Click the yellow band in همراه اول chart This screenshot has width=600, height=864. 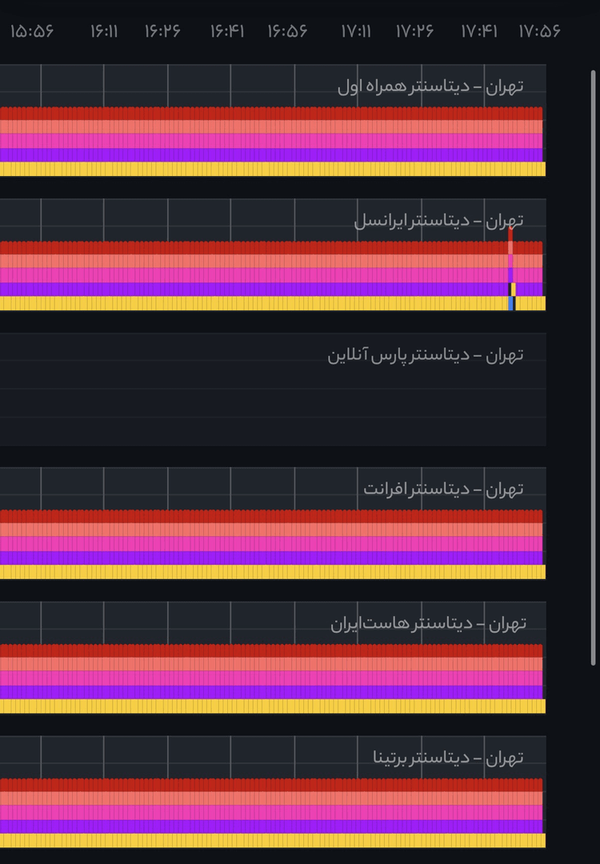(x=273, y=169)
